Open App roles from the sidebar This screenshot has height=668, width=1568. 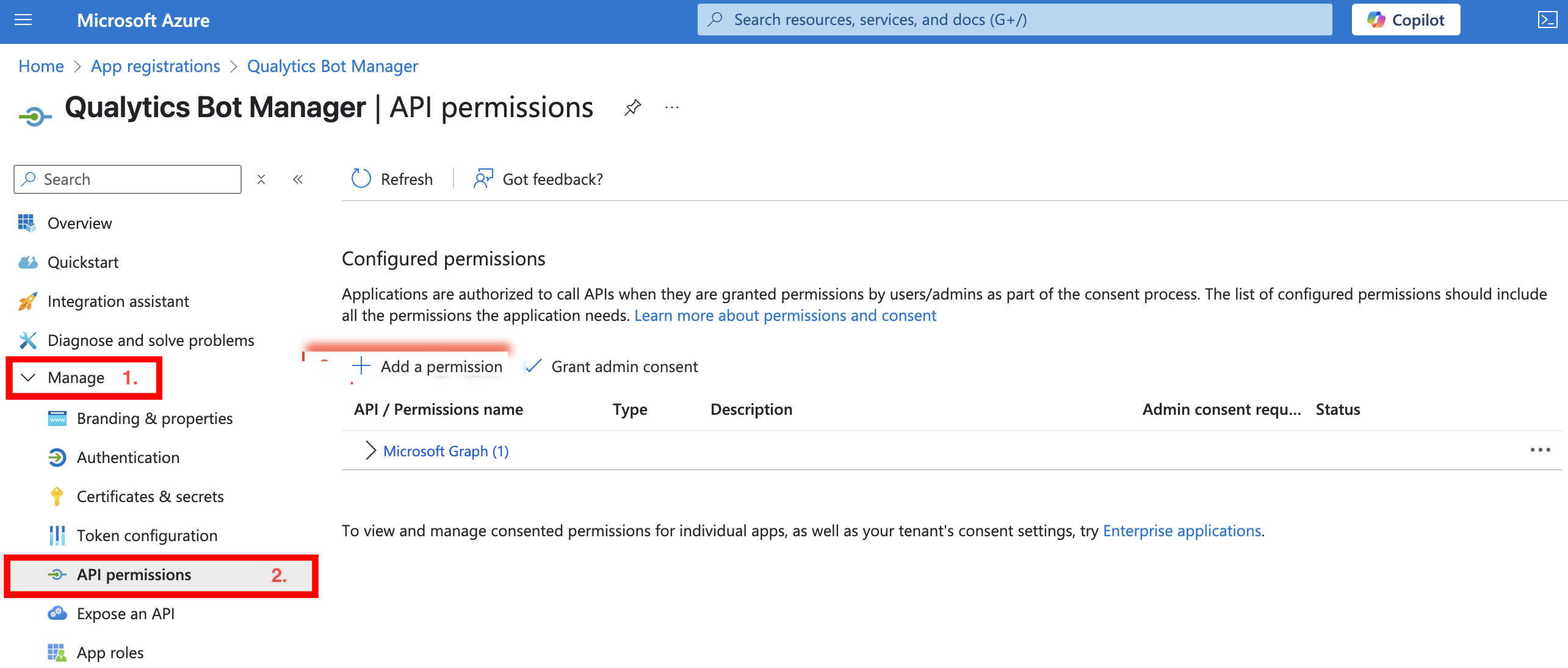(109, 652)
